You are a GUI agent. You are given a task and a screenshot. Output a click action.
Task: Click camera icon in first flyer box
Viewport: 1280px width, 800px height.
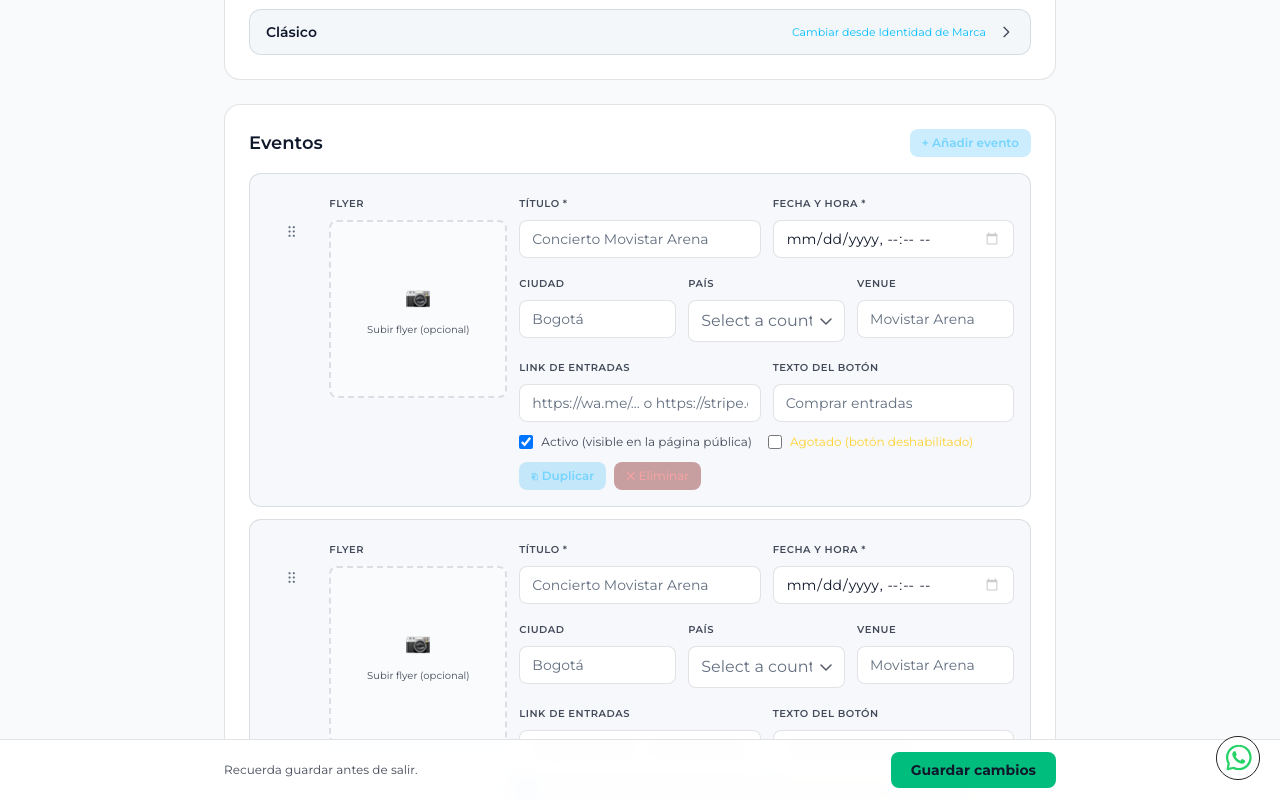coord(418,298)
